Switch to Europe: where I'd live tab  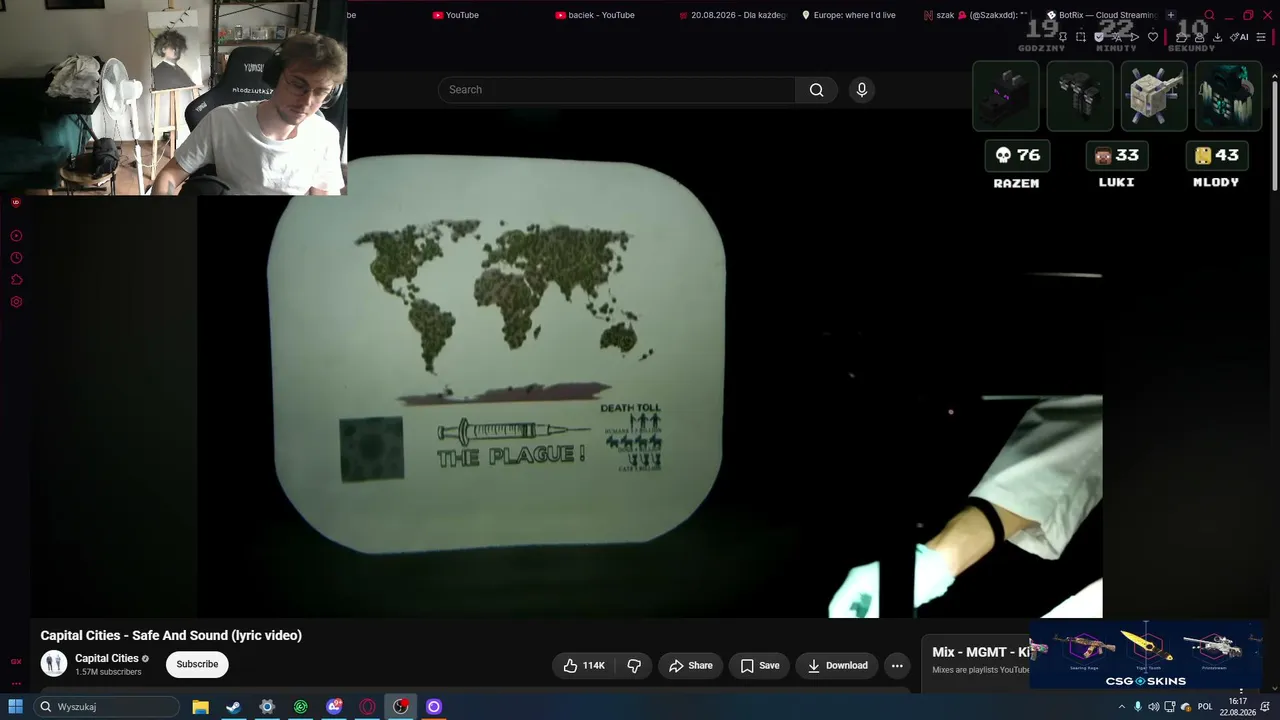pos(848,15)
